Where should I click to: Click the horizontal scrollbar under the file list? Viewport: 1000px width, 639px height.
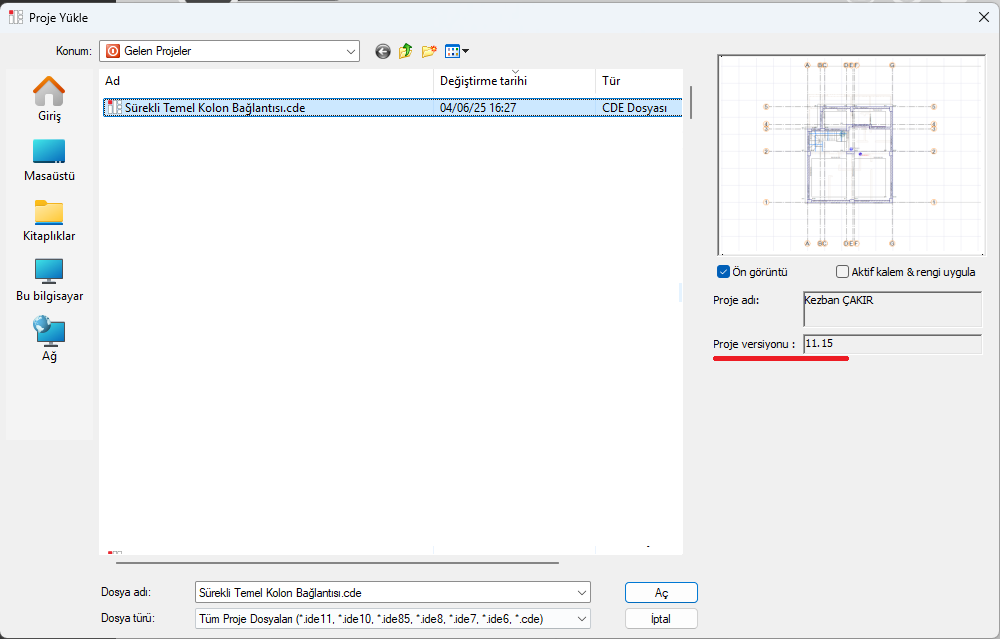click(337, 563)
